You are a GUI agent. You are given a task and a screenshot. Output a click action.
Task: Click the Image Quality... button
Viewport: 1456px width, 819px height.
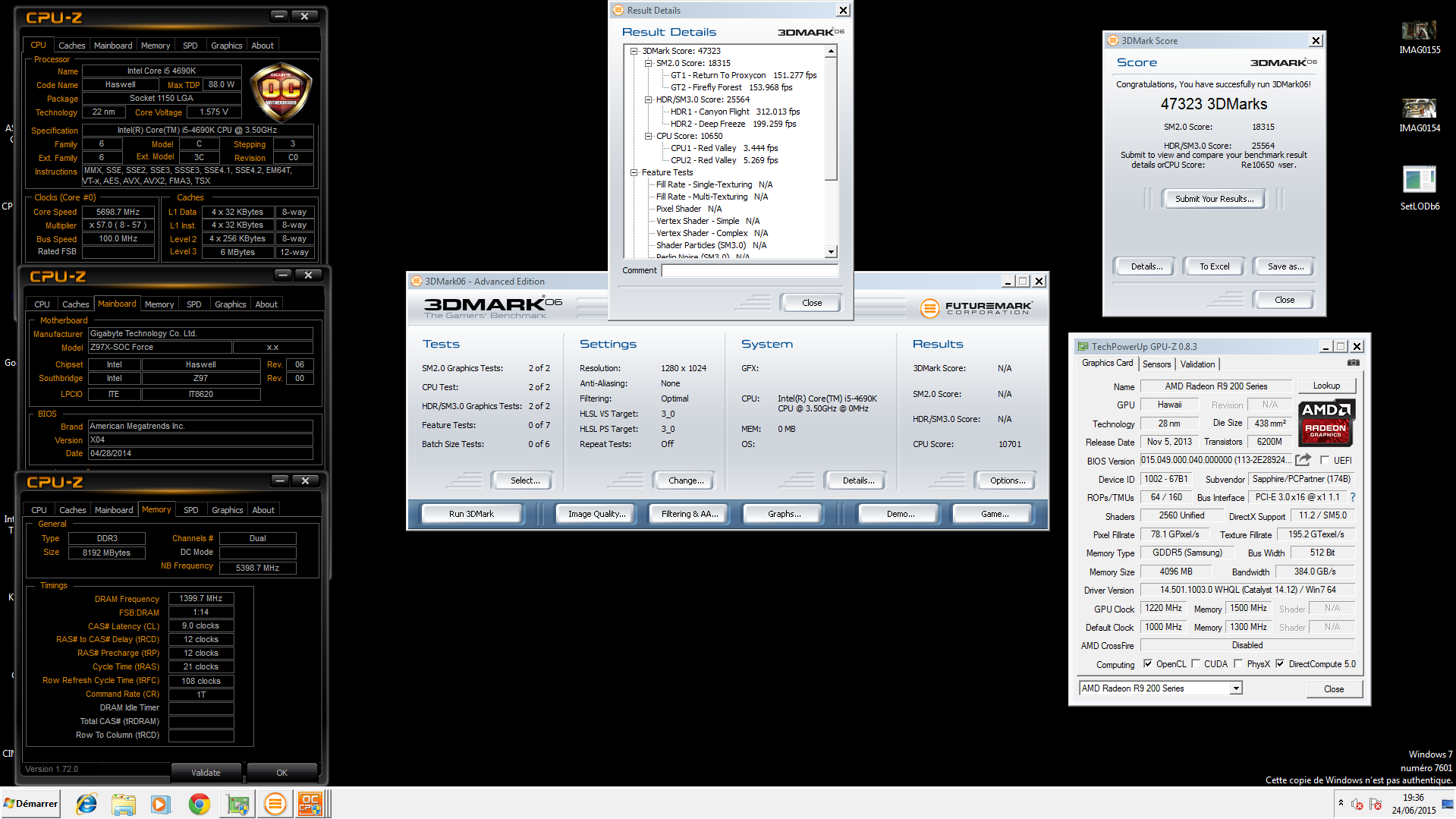tap(596, 514)
